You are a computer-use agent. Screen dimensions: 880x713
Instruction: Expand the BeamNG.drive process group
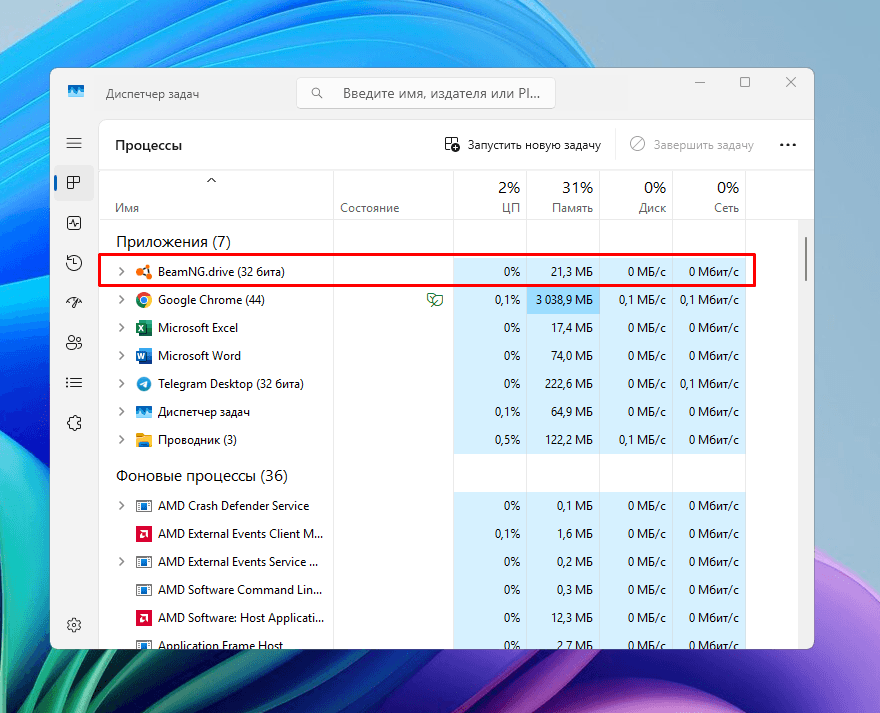(x=121, y=272)
